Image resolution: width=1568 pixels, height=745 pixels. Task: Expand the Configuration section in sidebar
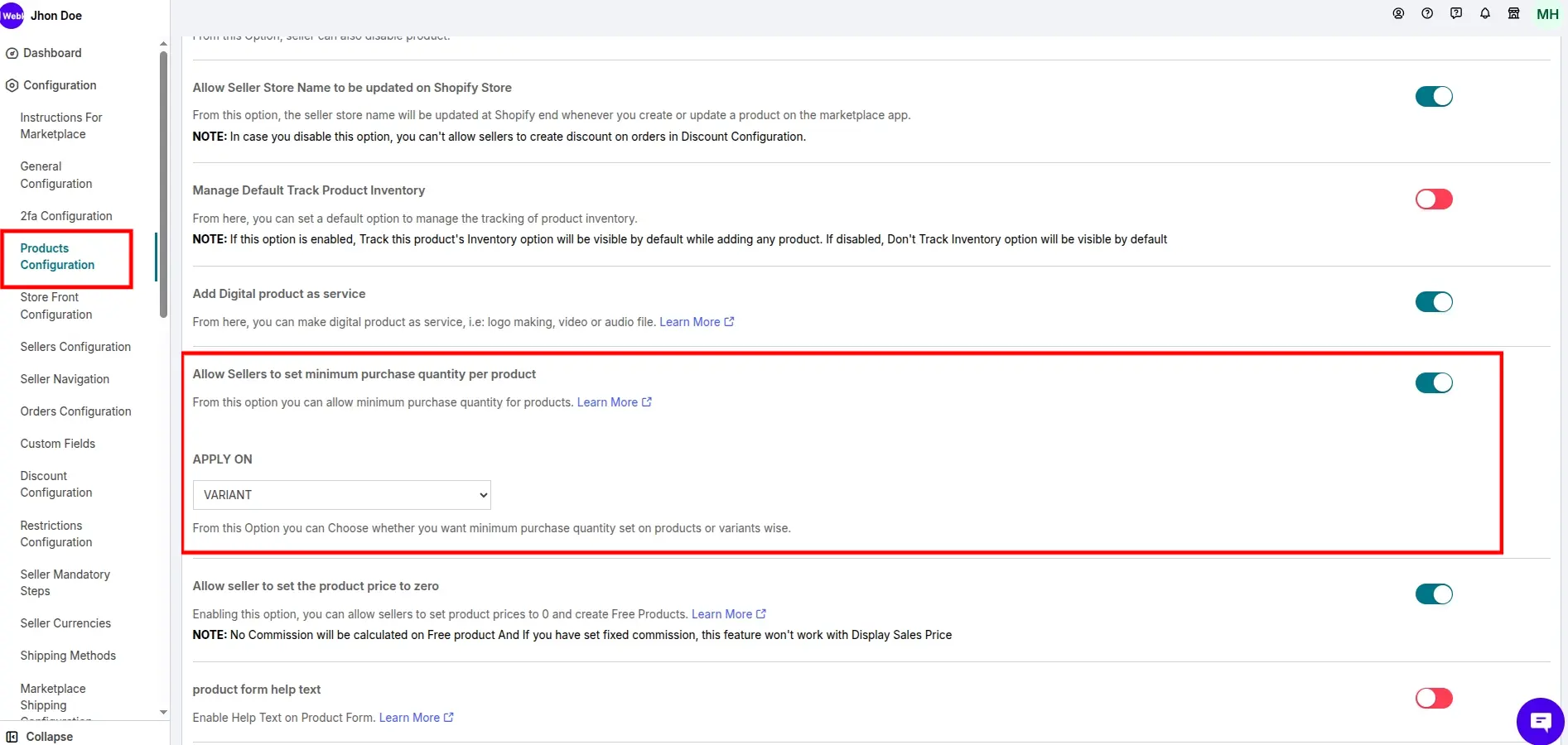tap(60, 85)
